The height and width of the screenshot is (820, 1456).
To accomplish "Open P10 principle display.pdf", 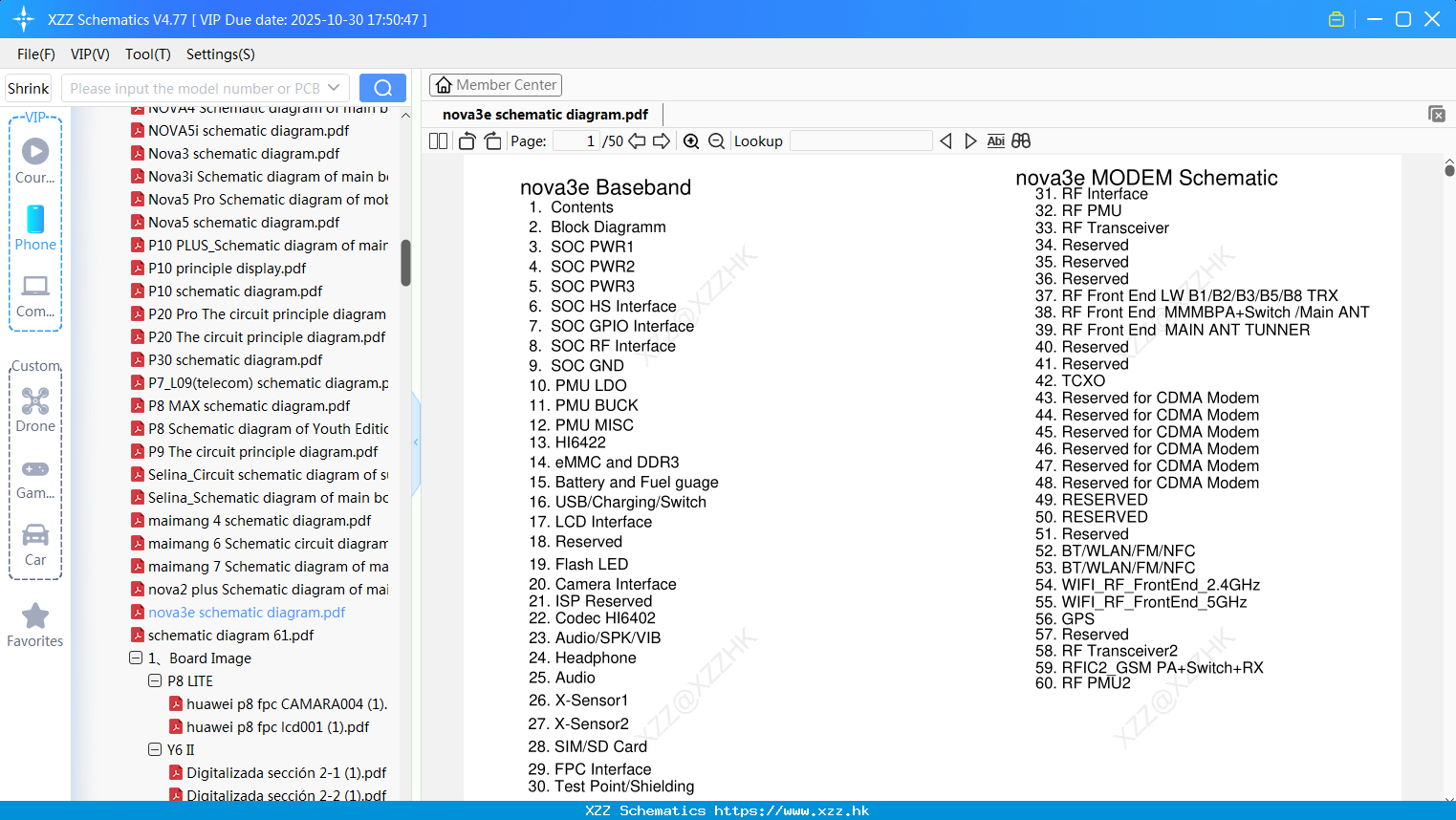I will pyautogui.click(x=228, y=268).
